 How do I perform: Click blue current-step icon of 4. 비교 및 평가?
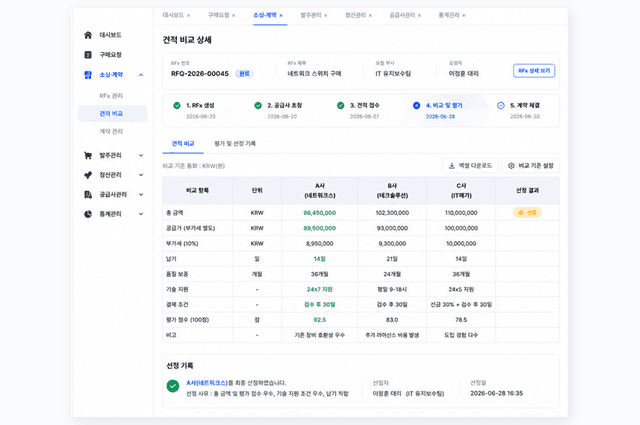[416, 105]
